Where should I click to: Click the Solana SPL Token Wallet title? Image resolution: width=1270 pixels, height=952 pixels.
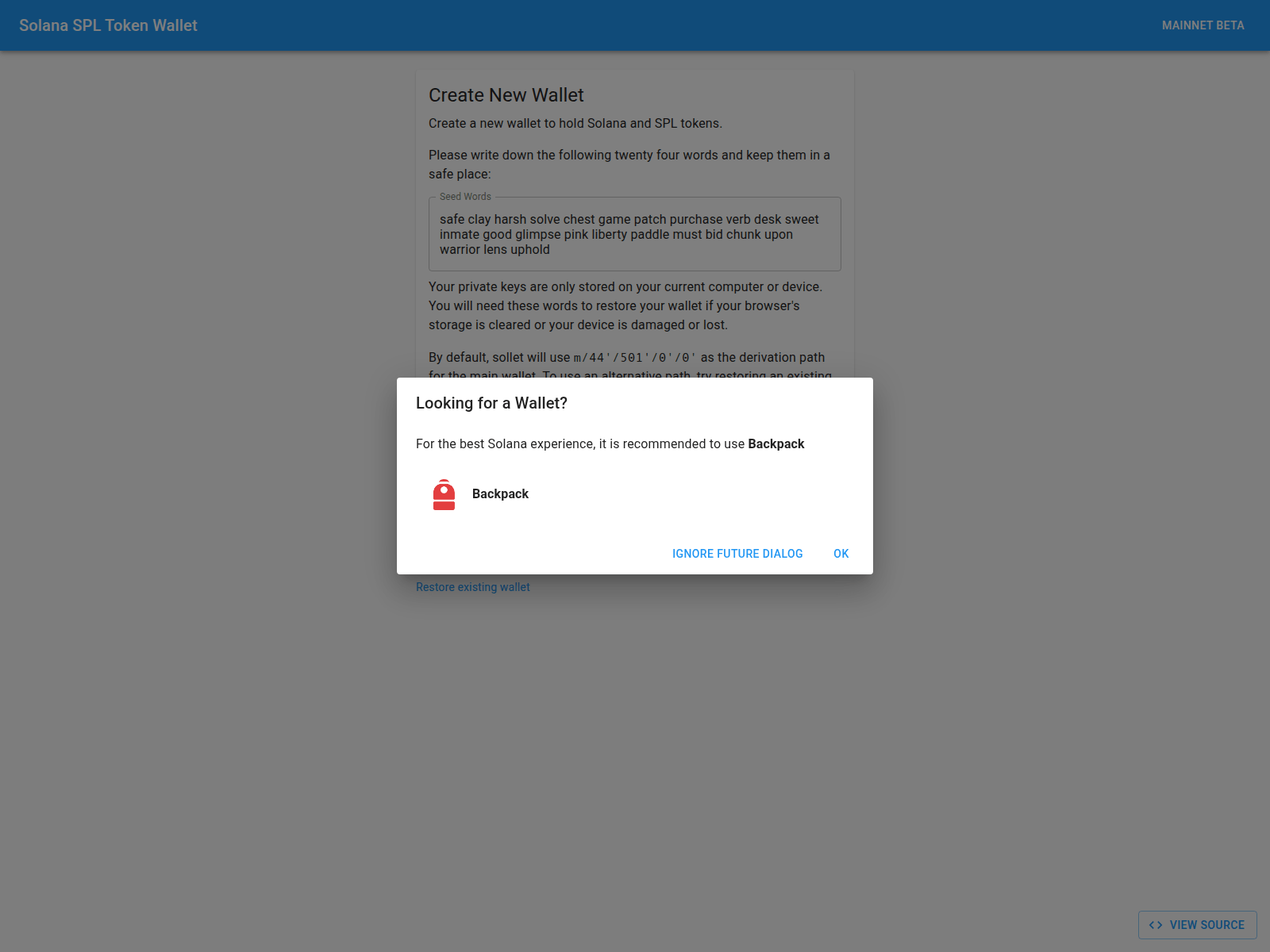click(108, 25)
